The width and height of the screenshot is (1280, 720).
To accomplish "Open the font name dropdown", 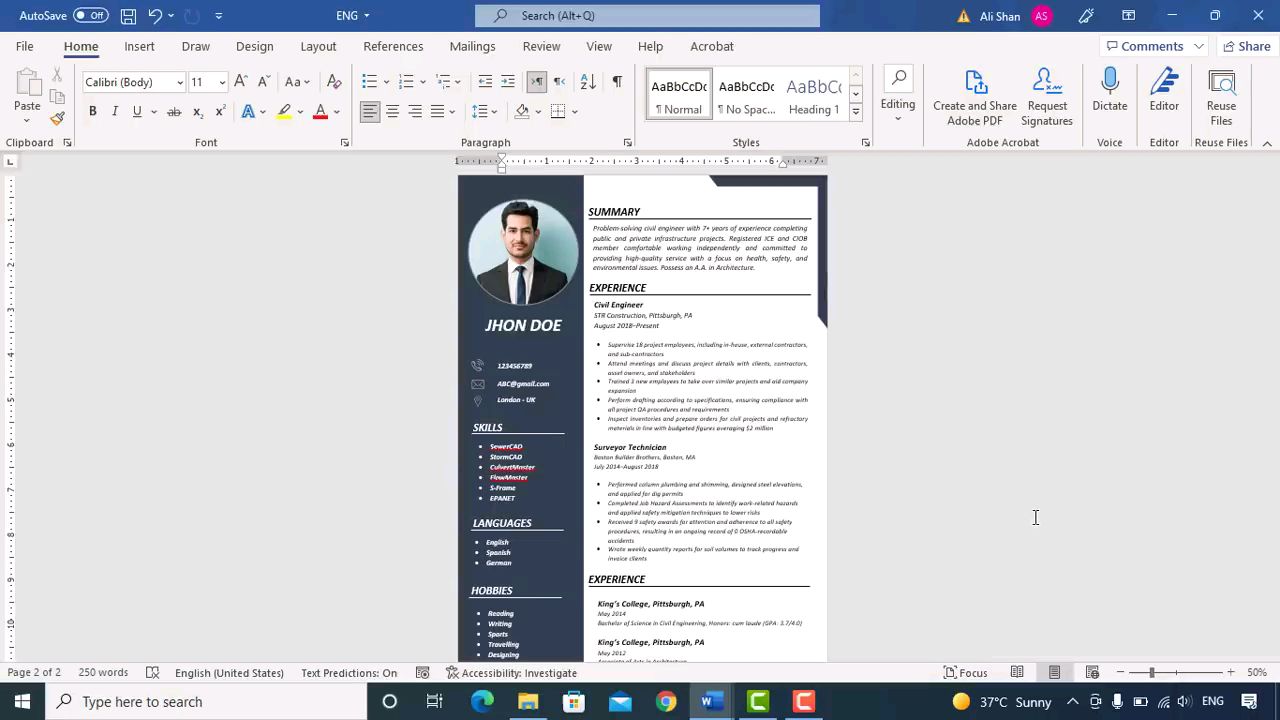I will (x=179, y=82).
